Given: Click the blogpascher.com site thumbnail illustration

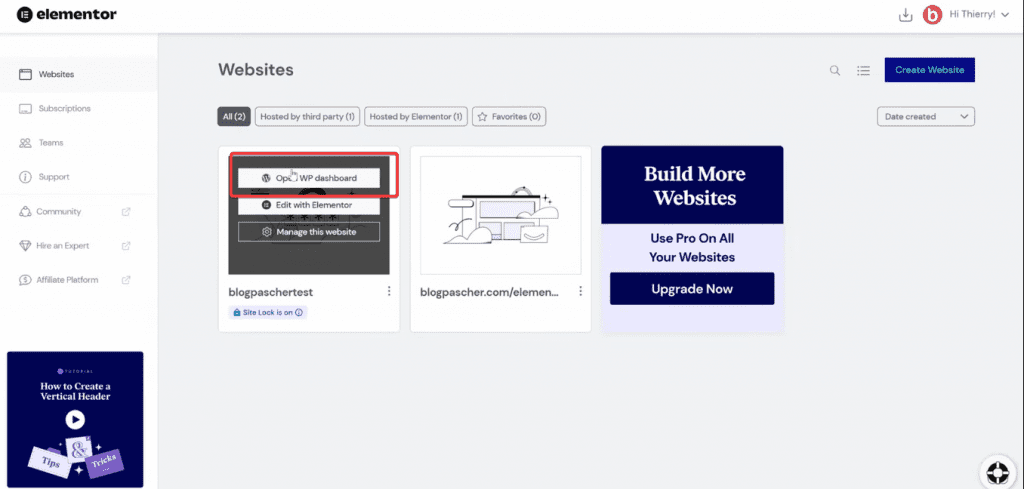Looking at the screenshot, I should pyautogui.click(x=501, y=215).
